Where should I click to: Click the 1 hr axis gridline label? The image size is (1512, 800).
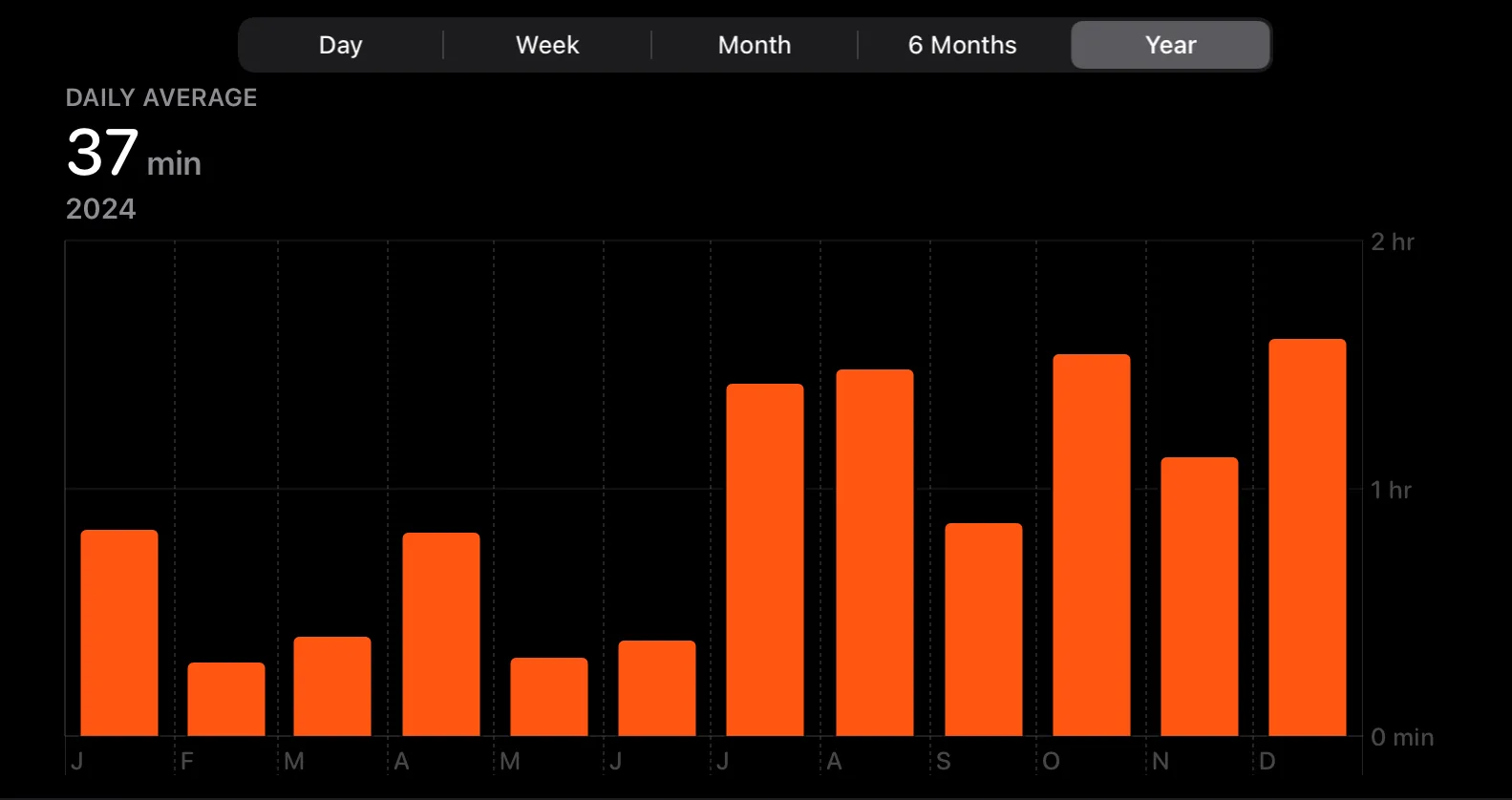click(1391, 490)
